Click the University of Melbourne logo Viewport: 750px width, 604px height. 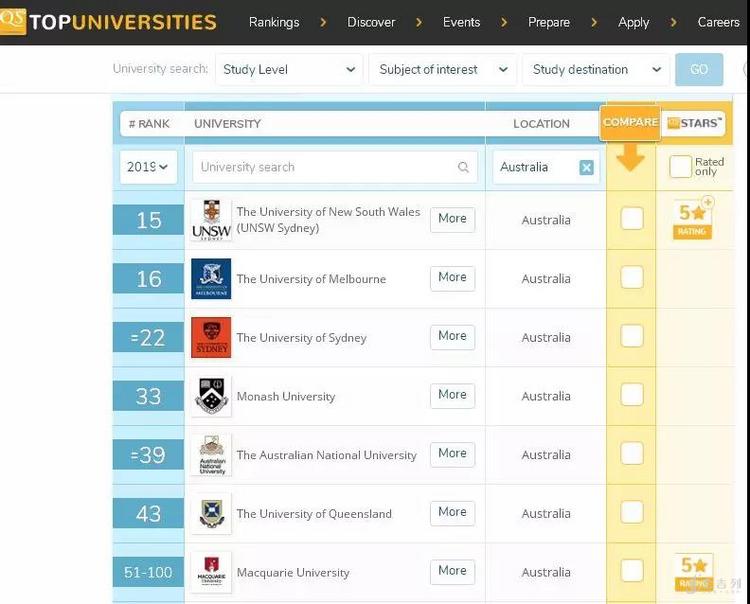pyautogui.click(x=210, y=279)
